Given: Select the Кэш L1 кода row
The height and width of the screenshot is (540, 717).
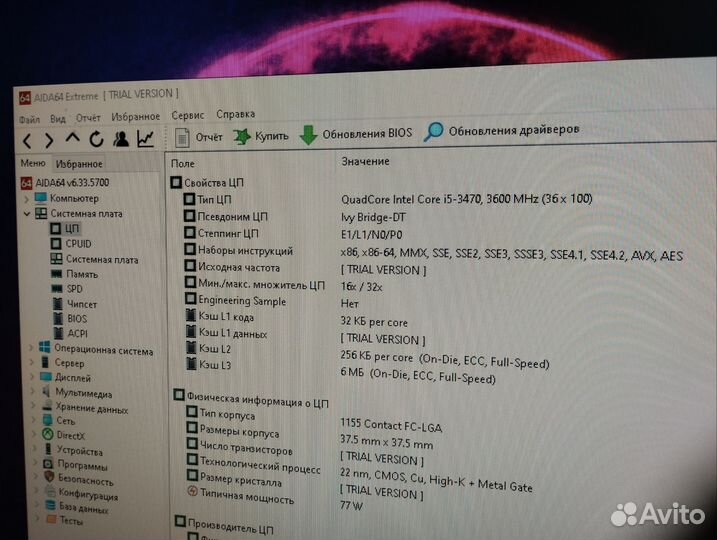Looking at the screenshot, I should tap(220, 316).
